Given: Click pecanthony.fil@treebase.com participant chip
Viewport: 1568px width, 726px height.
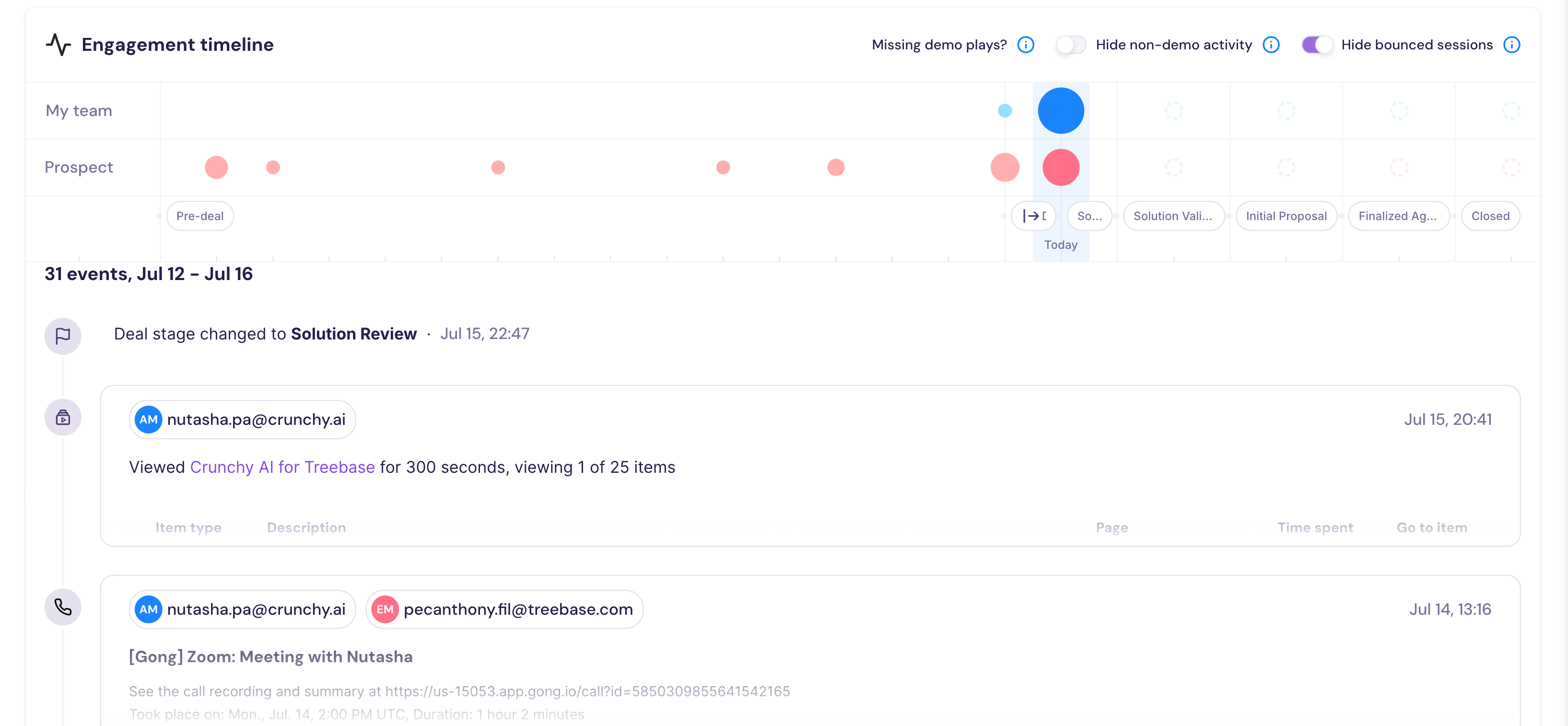Looking at the screenshot, I should coord(504,610).
